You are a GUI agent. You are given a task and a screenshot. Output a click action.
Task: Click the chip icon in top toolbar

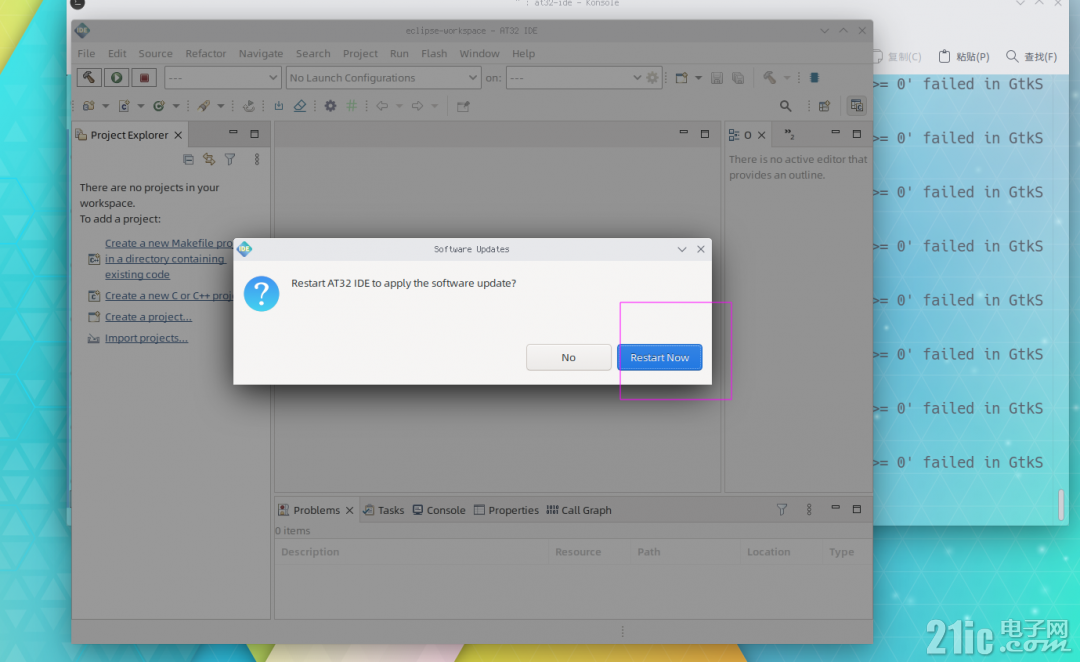pyautogui.click(x=814, y=78)
